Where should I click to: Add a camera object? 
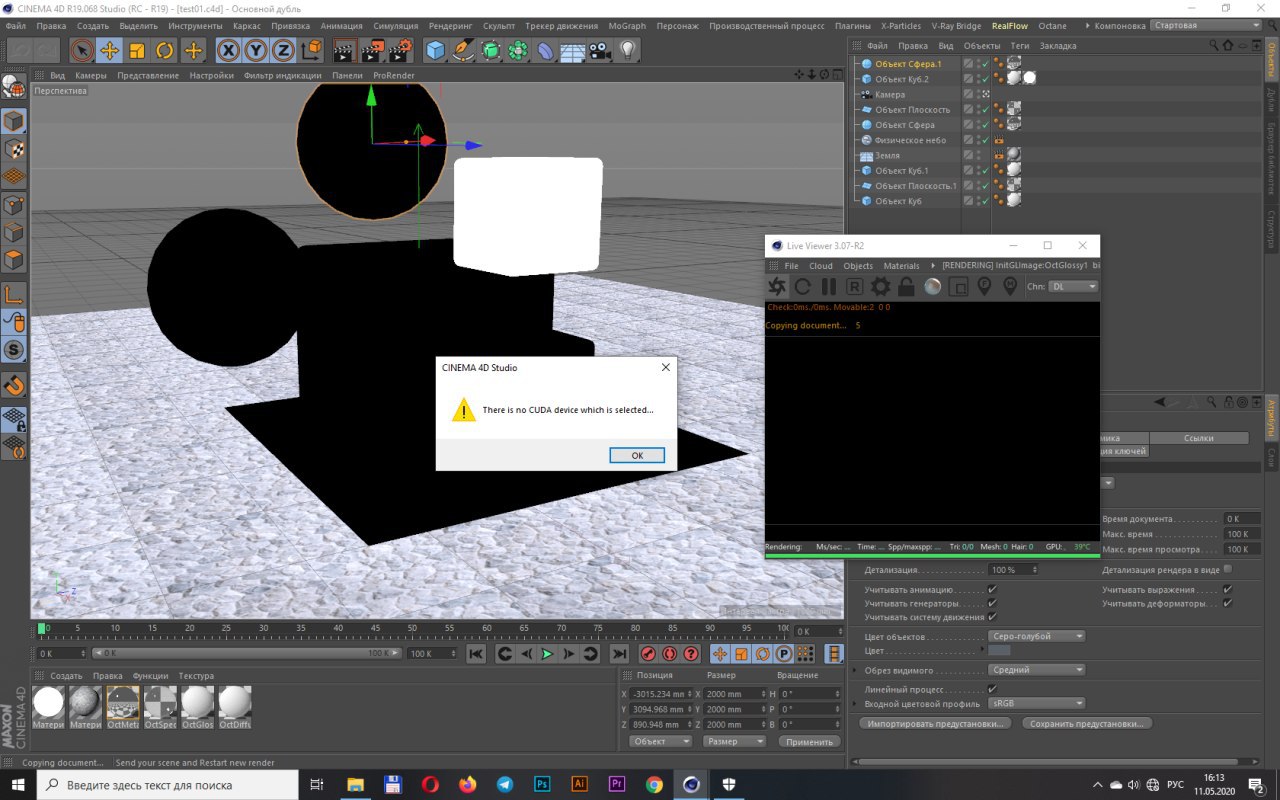(x=600, y=50)
